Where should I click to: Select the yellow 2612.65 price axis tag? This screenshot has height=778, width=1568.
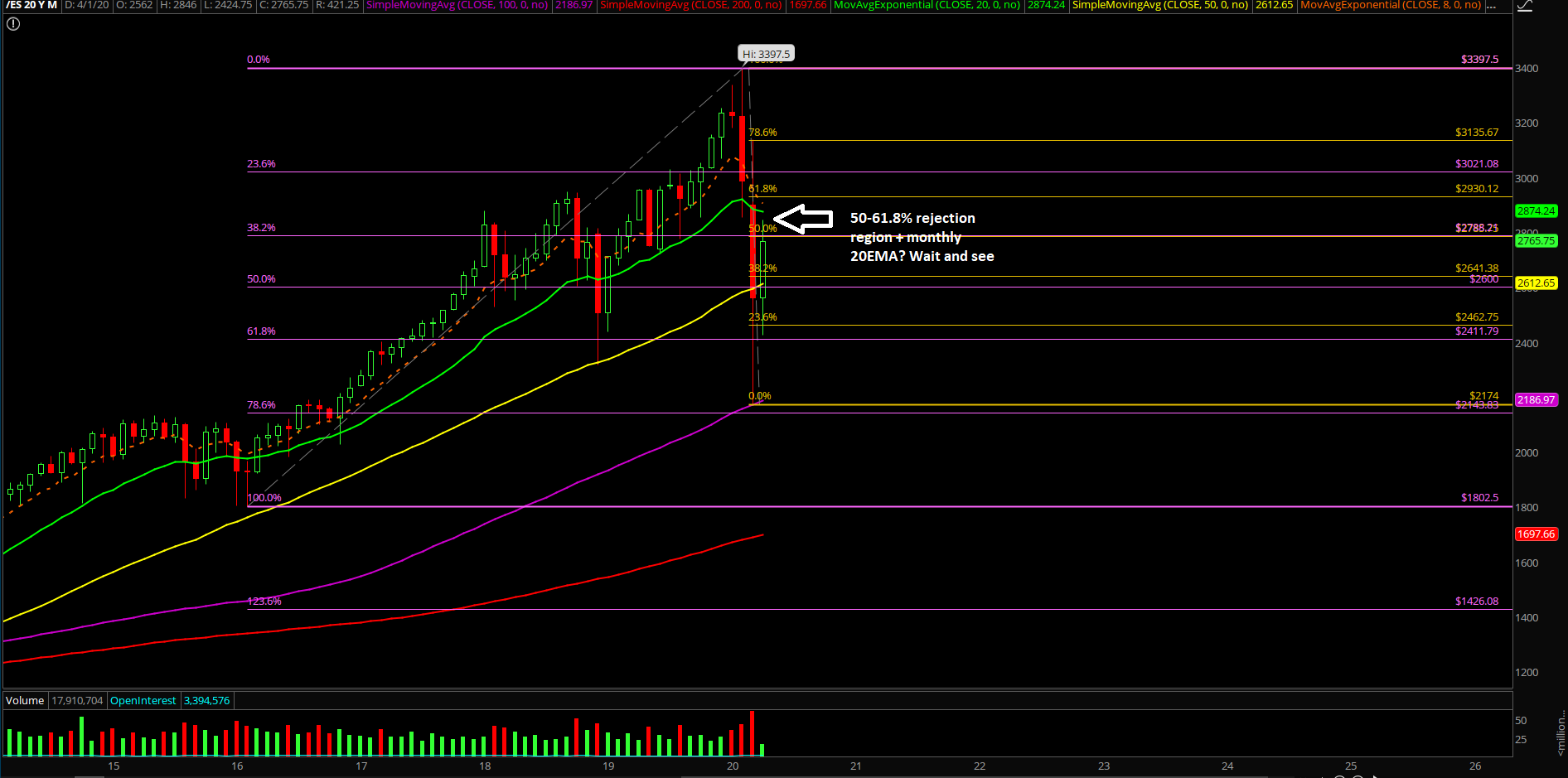point(1537,283)
